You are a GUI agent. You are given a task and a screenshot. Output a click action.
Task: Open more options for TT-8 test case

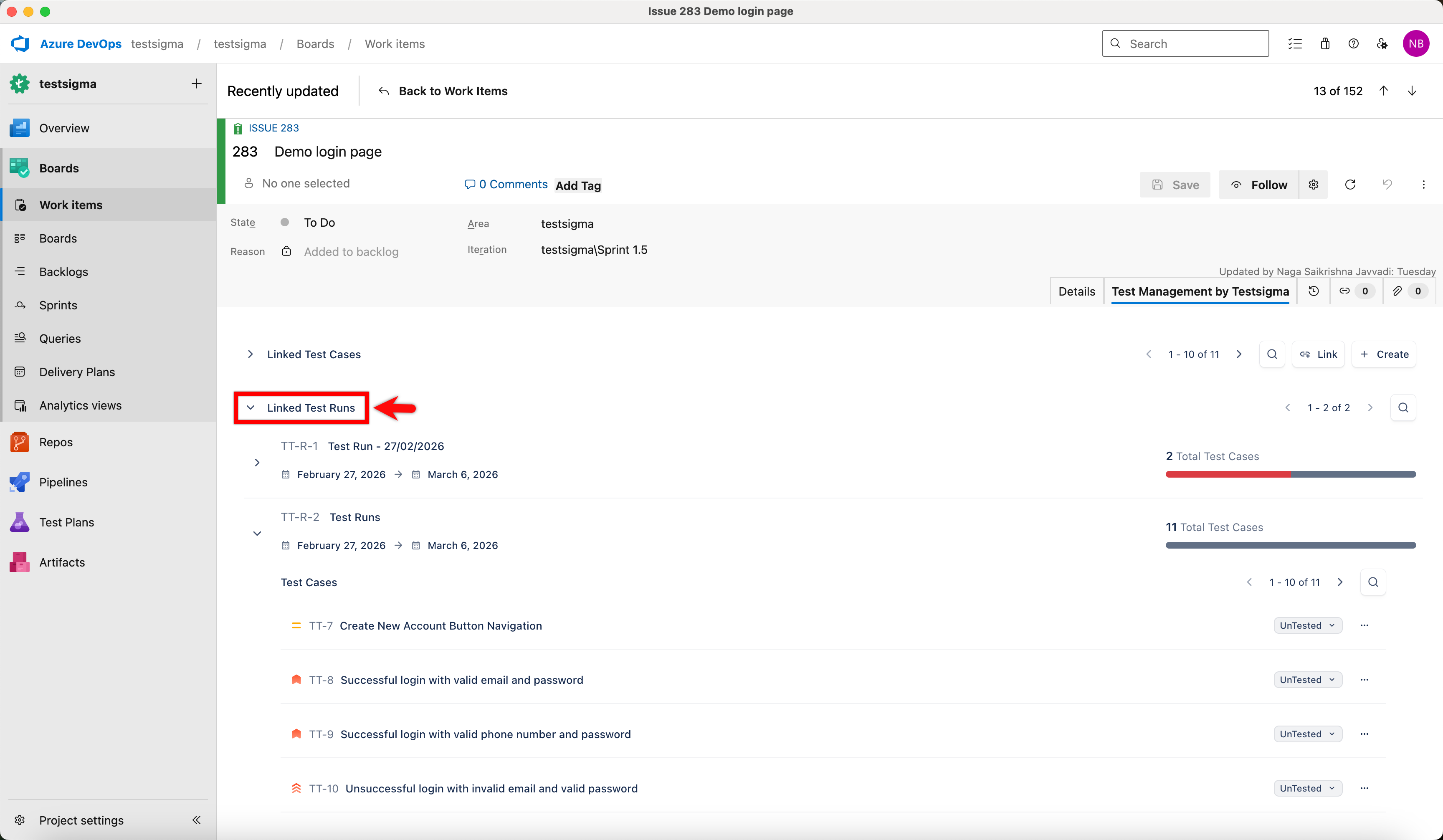pyautogui.click(x=1365, y=680)
